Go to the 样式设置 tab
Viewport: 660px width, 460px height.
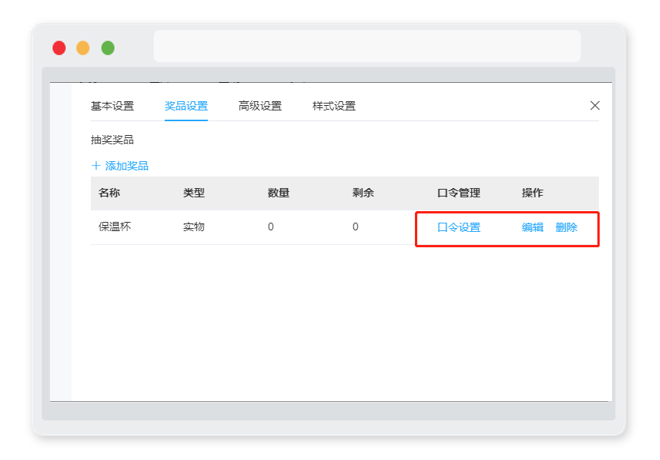(x=334, y=106)
